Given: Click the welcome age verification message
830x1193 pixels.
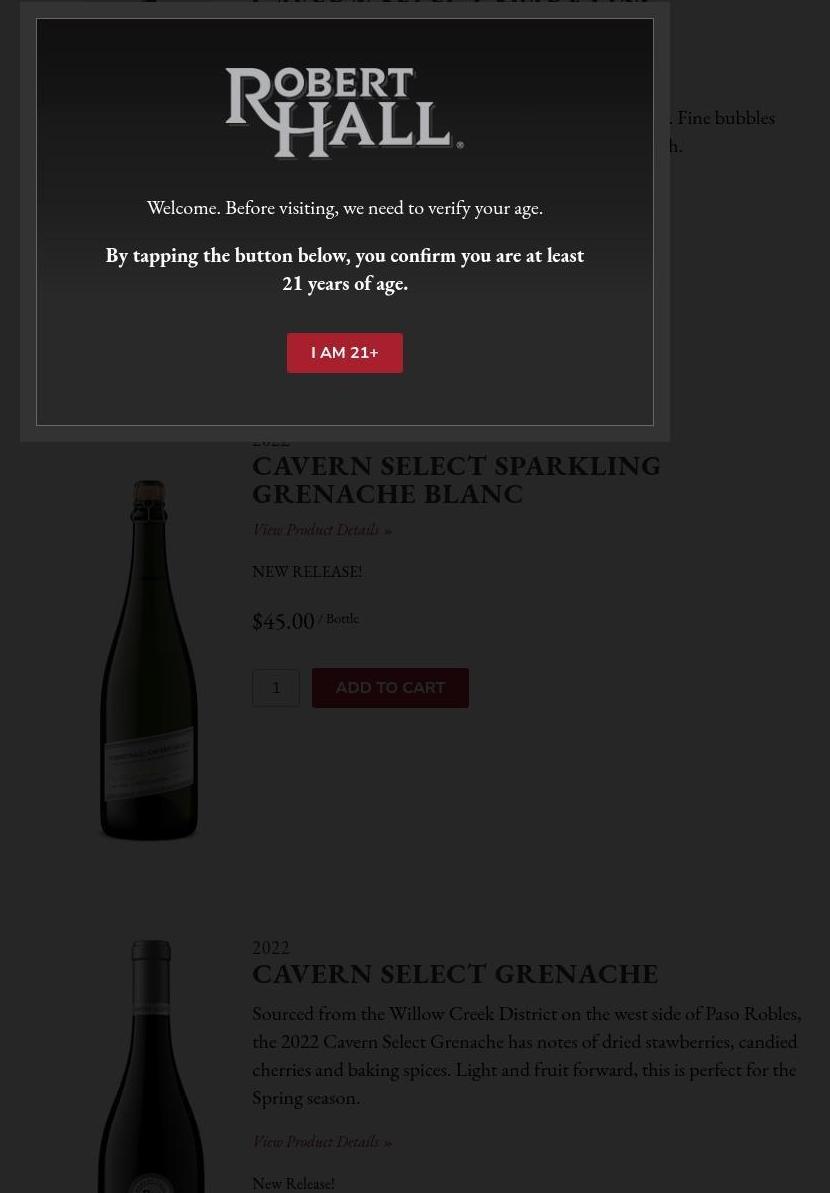Looking at the screenshot, I should 345,208.
